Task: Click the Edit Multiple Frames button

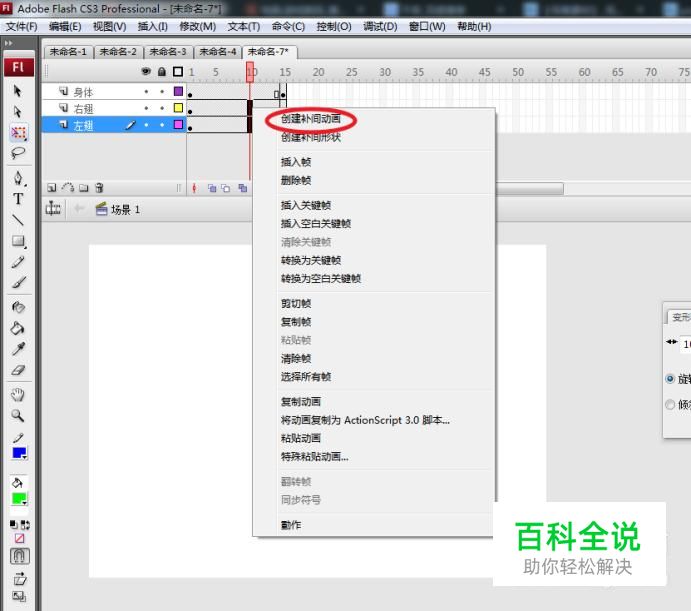Action: pyautogui.click(x=242, y=188)
